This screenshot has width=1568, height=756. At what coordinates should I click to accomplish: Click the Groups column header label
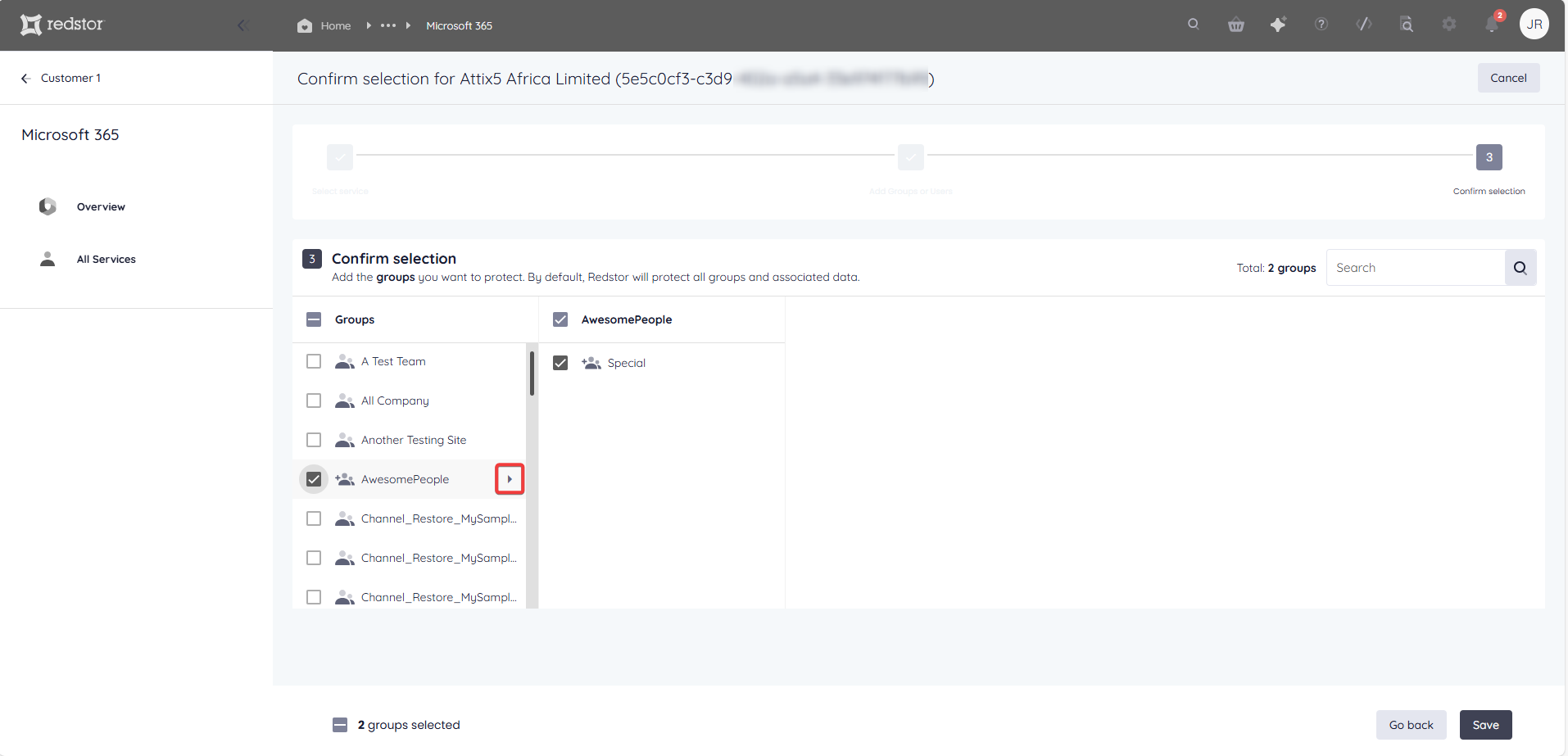tap(355, 319)
